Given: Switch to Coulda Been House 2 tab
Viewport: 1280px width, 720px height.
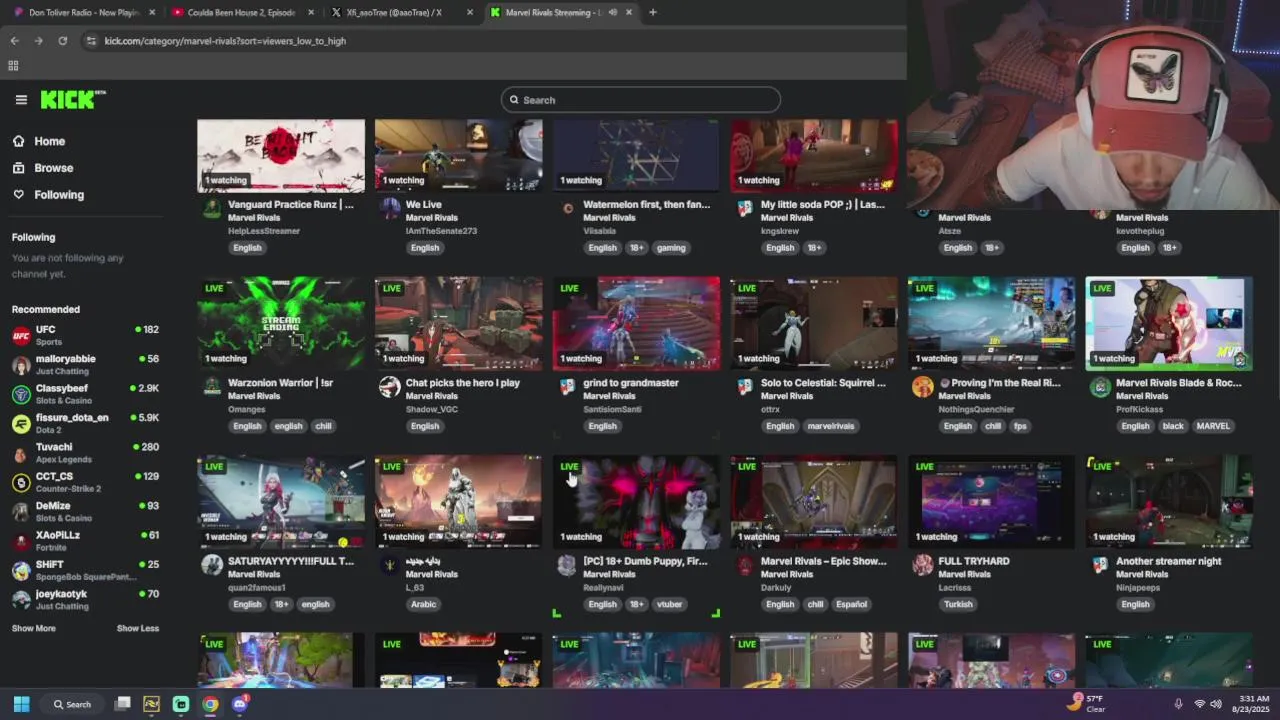Looking at the screenshot, I should [x=241, y=12].
